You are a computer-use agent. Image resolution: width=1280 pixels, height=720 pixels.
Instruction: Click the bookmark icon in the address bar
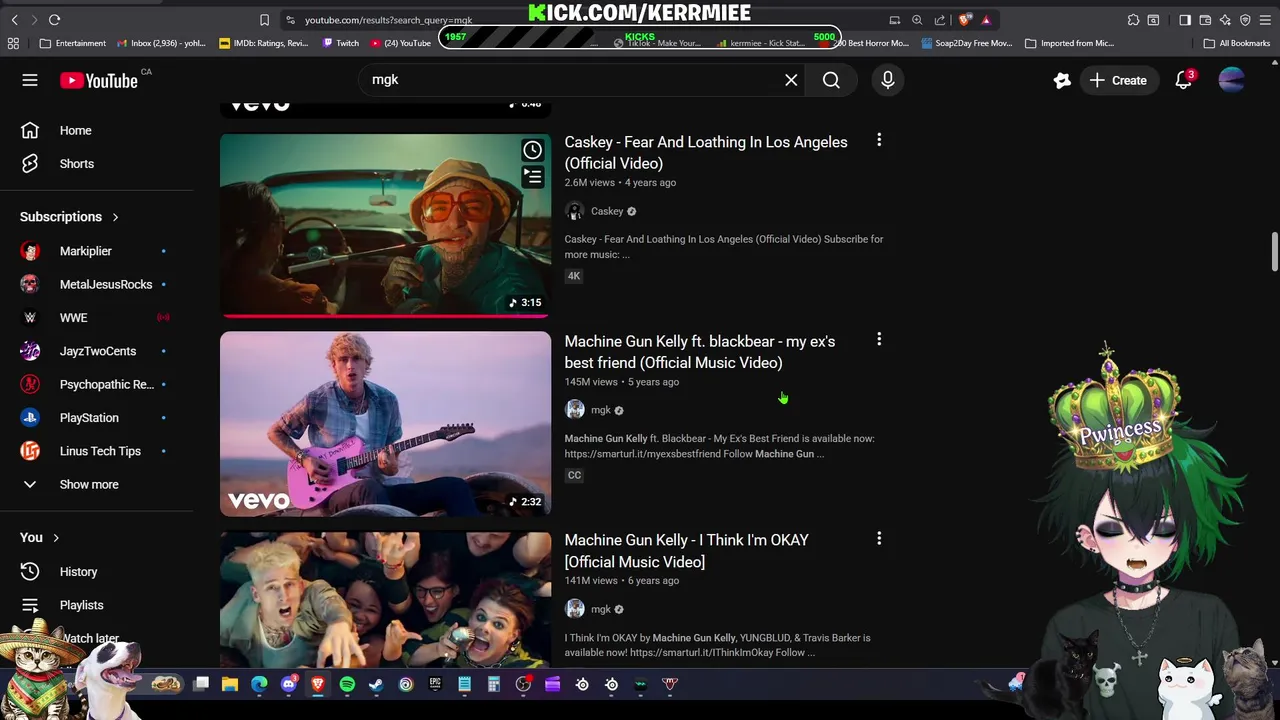coord(264,20)
